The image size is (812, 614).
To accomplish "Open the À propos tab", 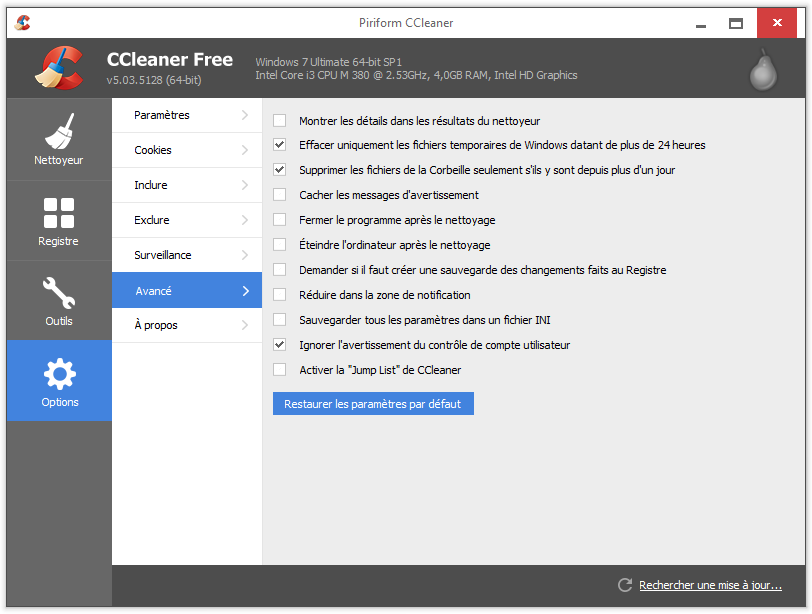I will 156,325.
